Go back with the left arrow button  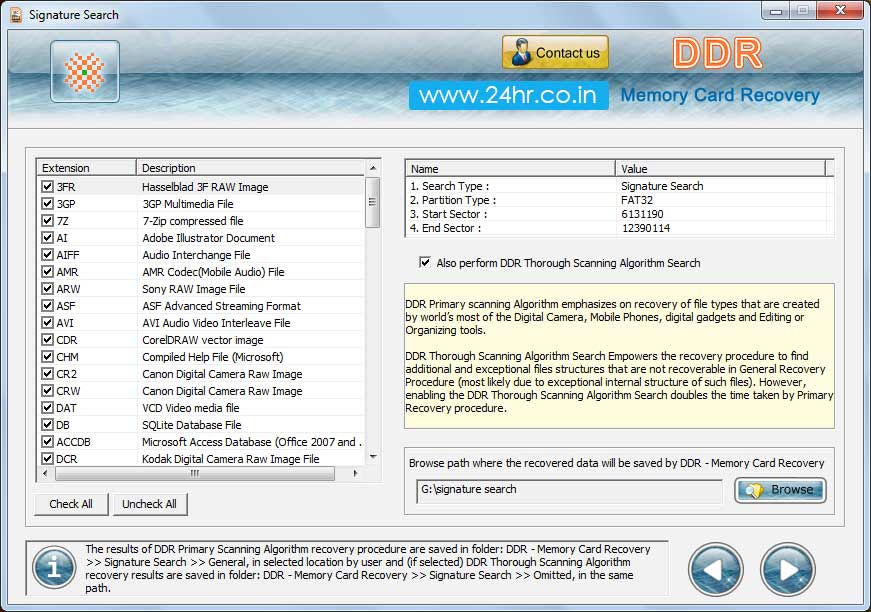(x=715, y=569)
